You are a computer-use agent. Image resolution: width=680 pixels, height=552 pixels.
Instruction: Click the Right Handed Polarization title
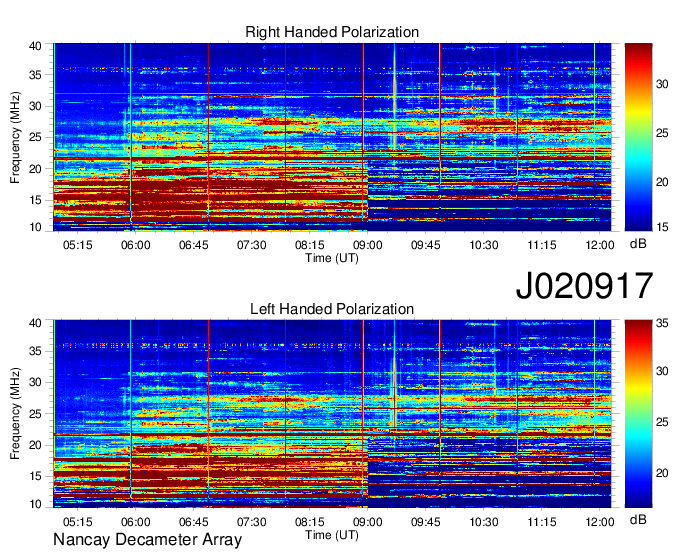pos(332,32)
